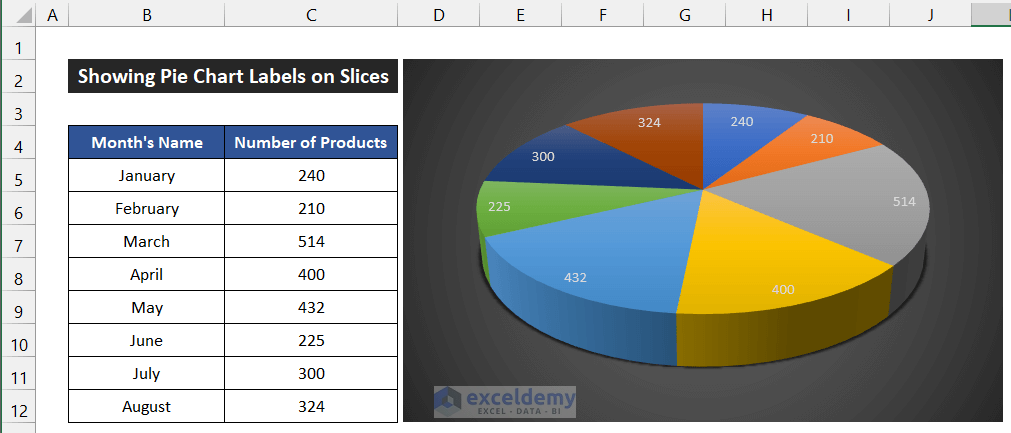
Task: Click the Month's Name header cell
Action: click(147, 143)
